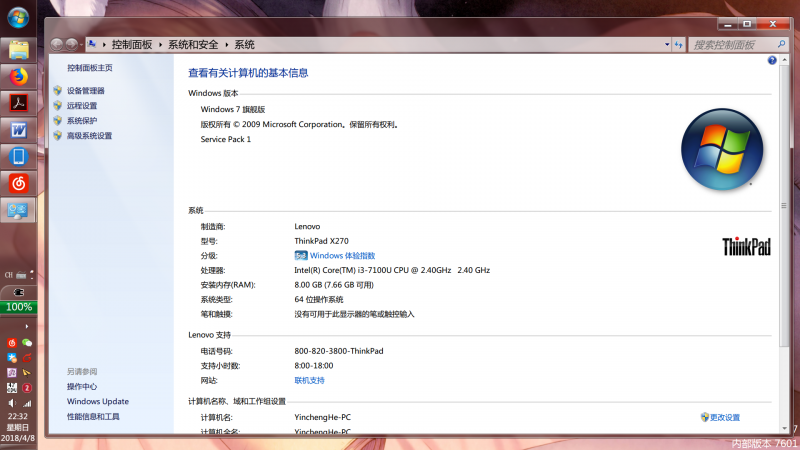Click the shield icon beside 高级系统设置
This screenshot has width=800, height=450.
[x=58, y=136]
